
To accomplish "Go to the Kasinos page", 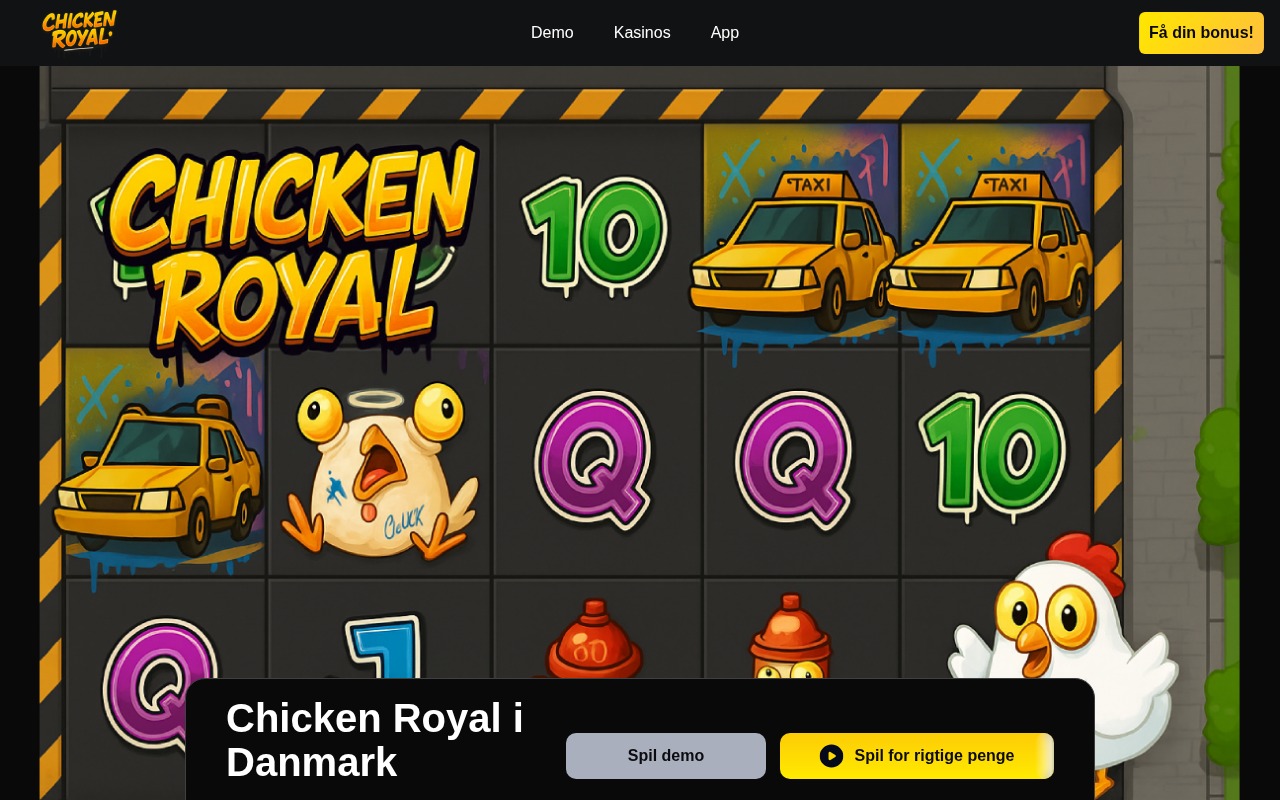I will (x=642, y=33).
